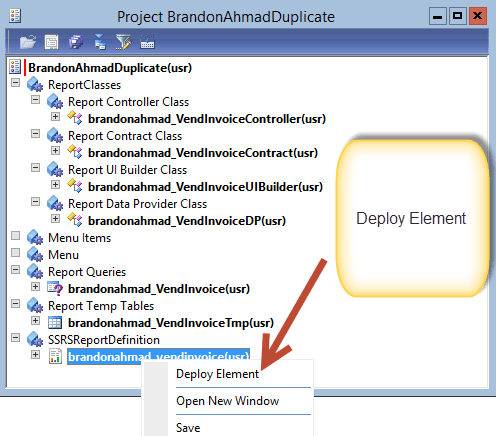The width and height of the screenshot is (496, 436).
Task: Choose Deploy Element from context menu
Action: (217, 374)
